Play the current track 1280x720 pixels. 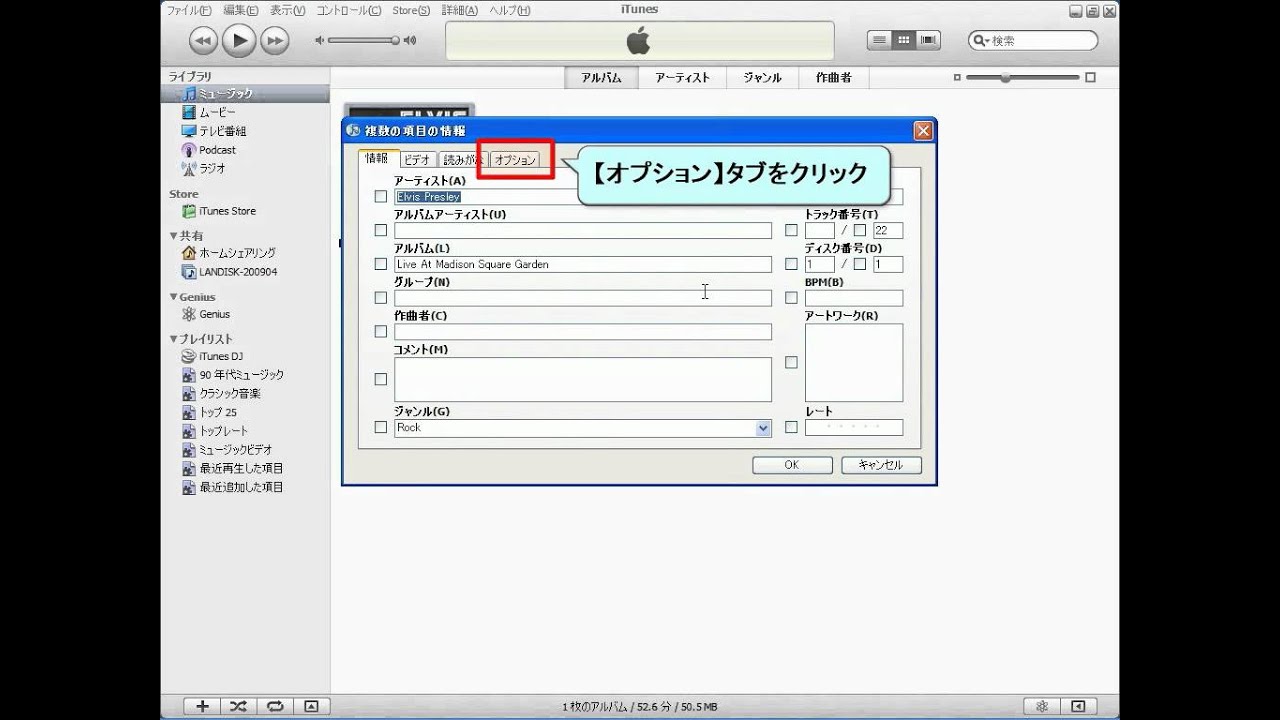point(239,40)
